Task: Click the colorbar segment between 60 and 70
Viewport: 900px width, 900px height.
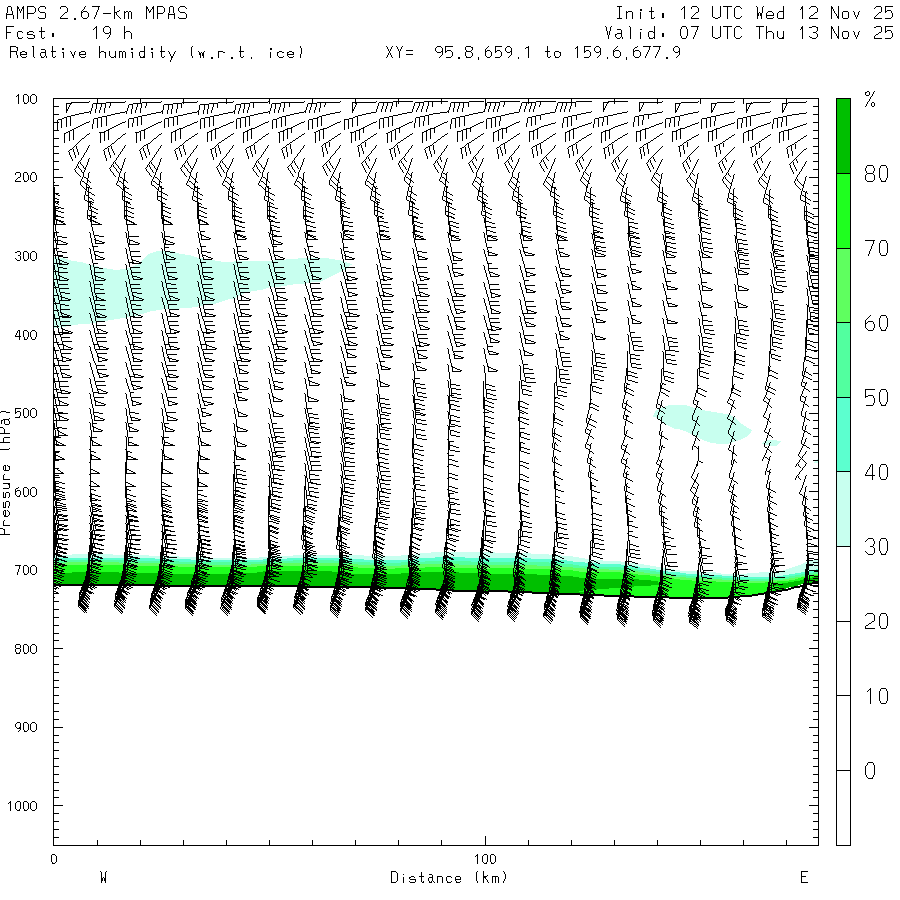Action: (x=843, y=285)
